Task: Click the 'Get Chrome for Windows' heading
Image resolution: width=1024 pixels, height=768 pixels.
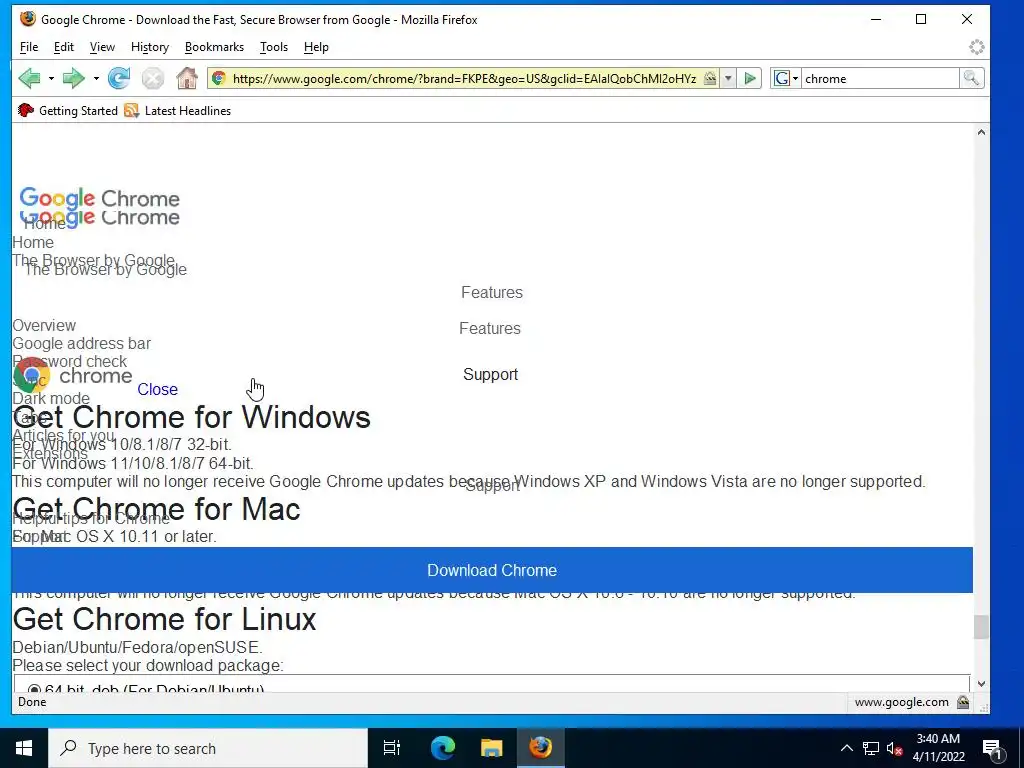Action: pyautogui.click(x=191, y=417)
